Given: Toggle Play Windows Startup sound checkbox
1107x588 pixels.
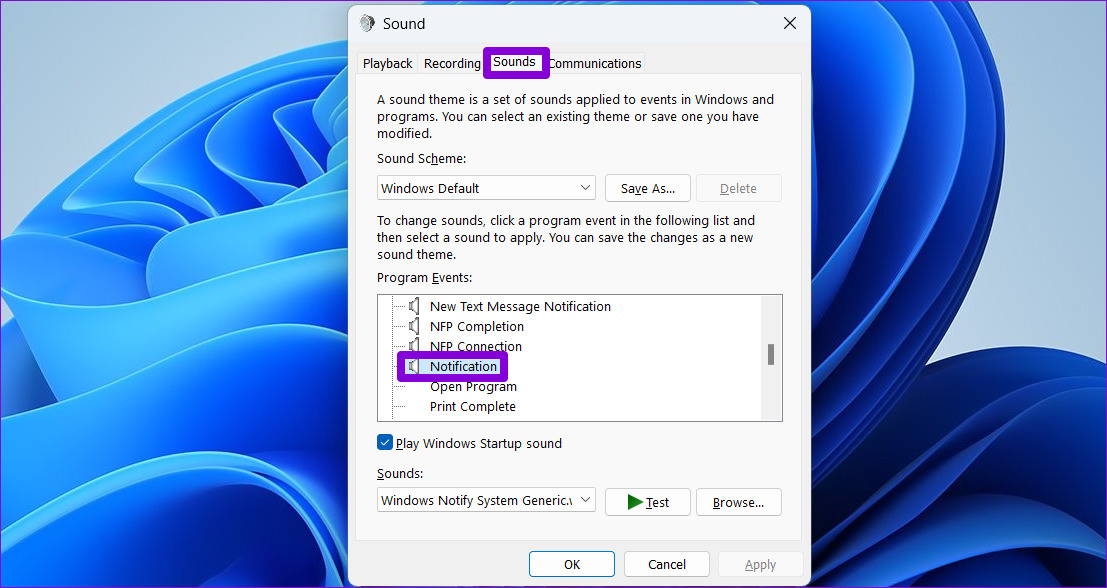Looking at the screenshot, I should coord(385,443).
